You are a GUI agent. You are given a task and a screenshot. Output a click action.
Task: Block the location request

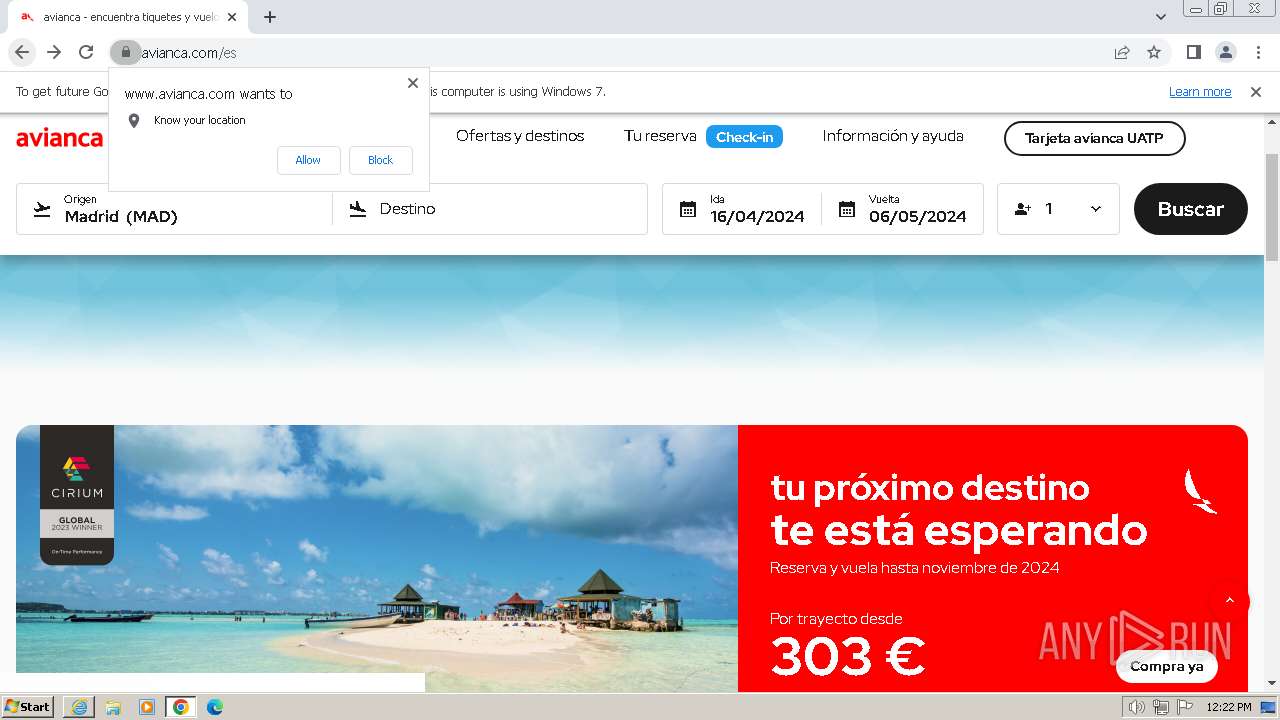point(380,160)
